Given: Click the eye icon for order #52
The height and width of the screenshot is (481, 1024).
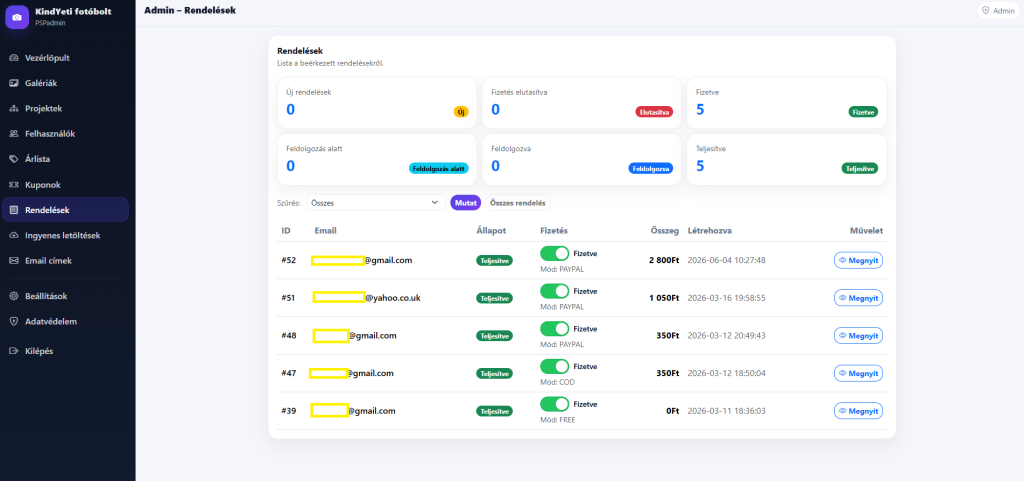Looking at the screenshot, I should coord(843,260).
